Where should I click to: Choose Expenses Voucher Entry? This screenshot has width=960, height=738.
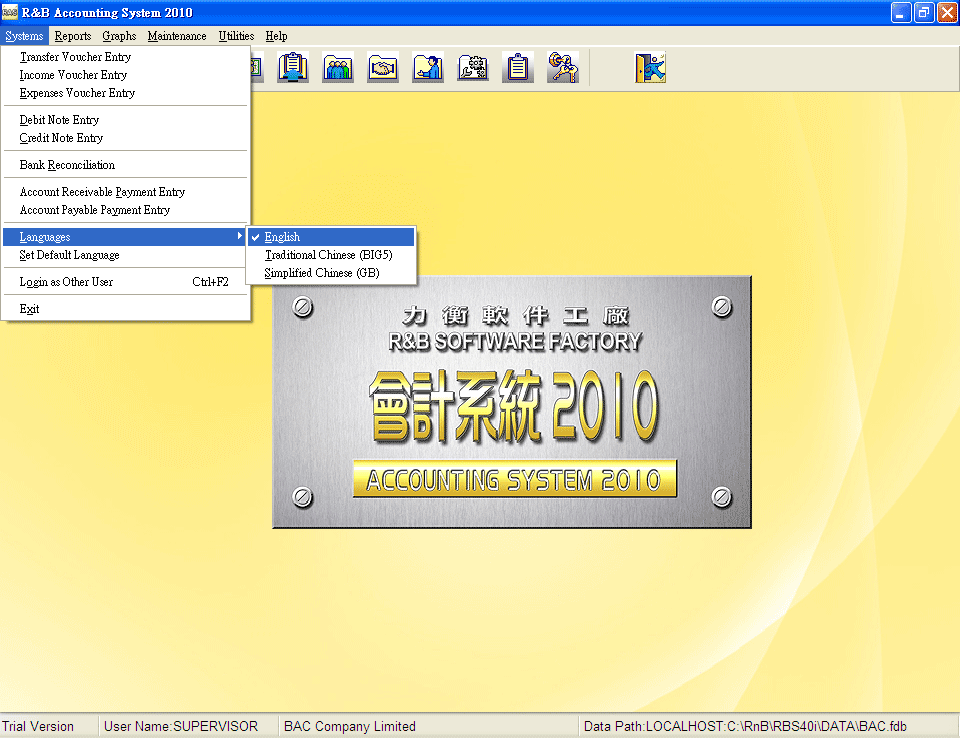(x=126, y=93)
